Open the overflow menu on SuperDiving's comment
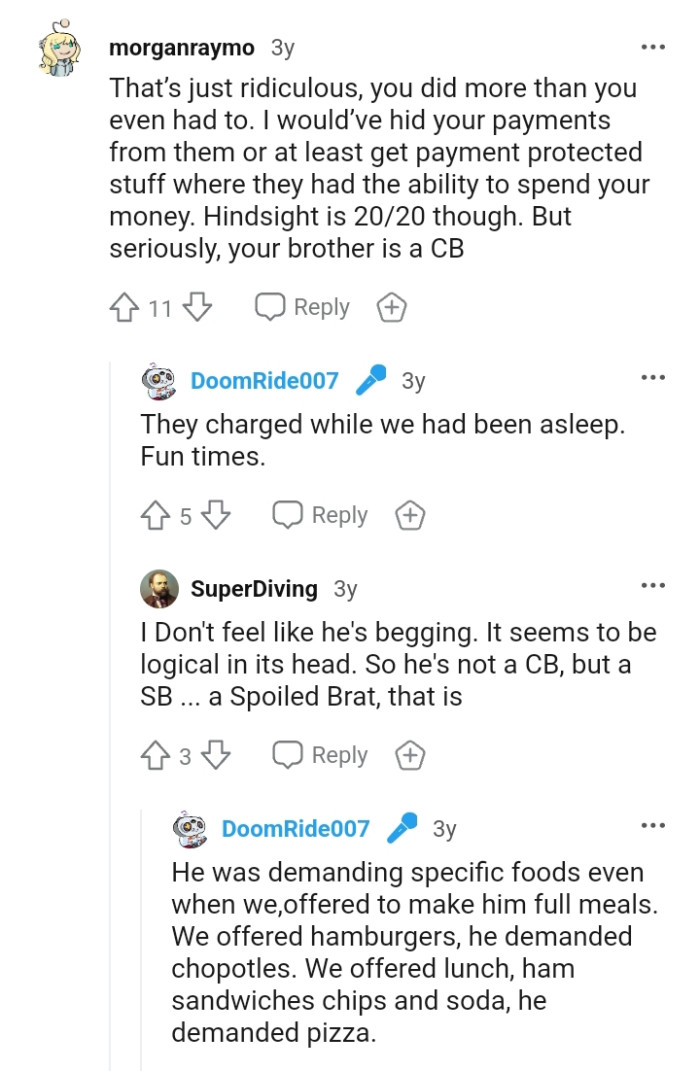The height and width of the screenshot is (1071, 700). (653, 584)
